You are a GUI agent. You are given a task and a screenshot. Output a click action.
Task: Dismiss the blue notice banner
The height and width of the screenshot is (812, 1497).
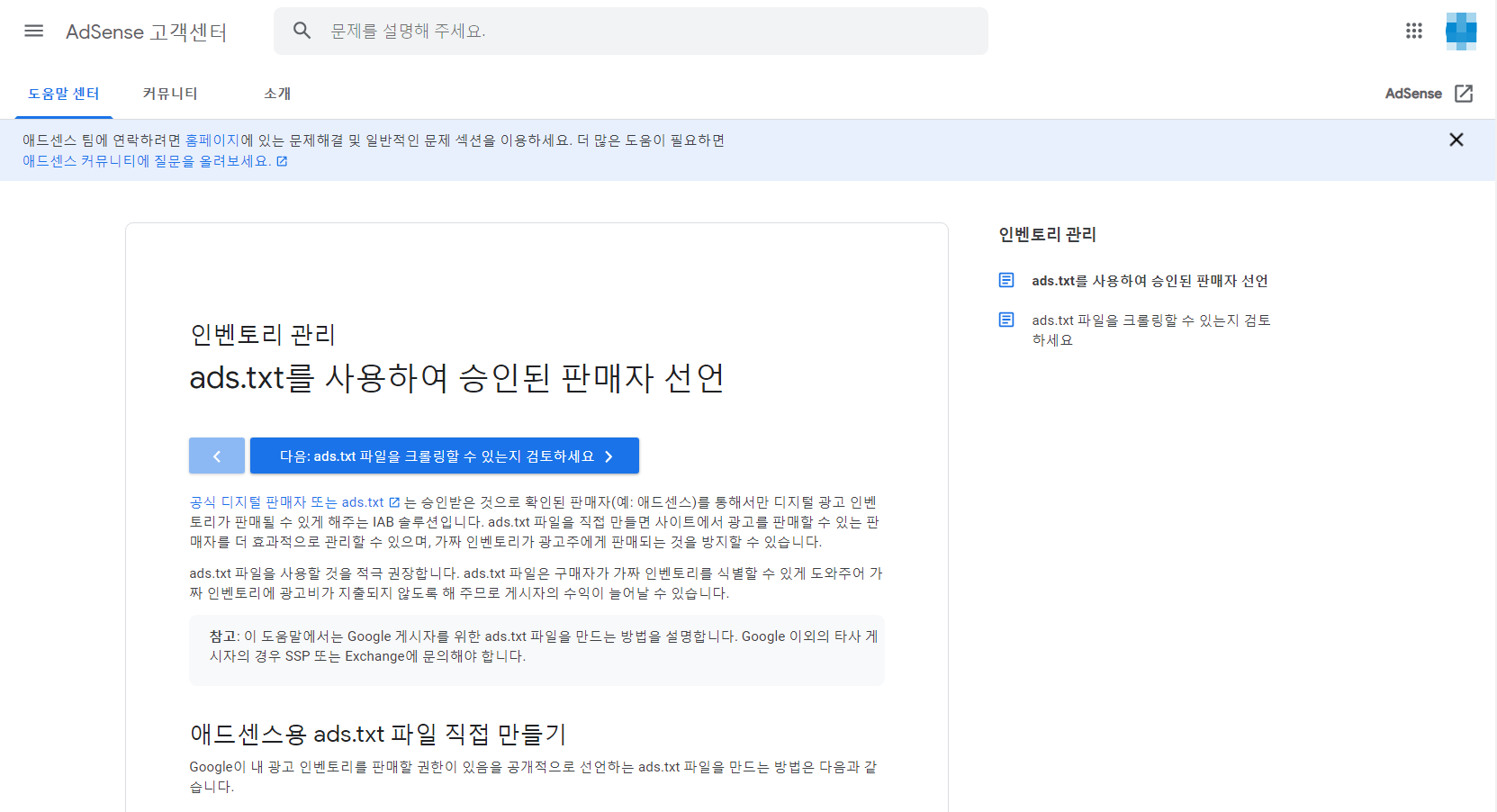1456,140
